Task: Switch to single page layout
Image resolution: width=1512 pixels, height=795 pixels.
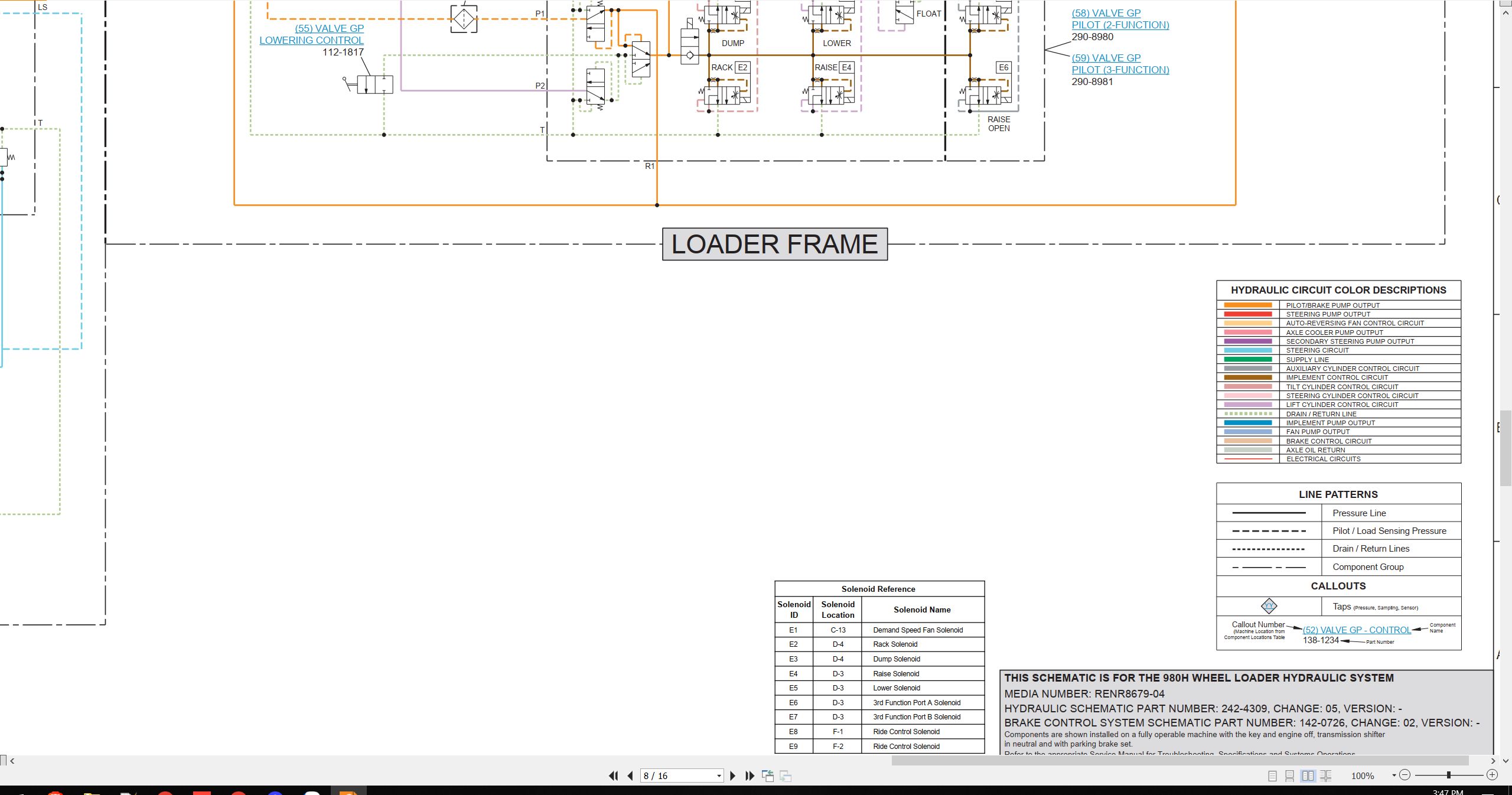Action: (1272, 776)
